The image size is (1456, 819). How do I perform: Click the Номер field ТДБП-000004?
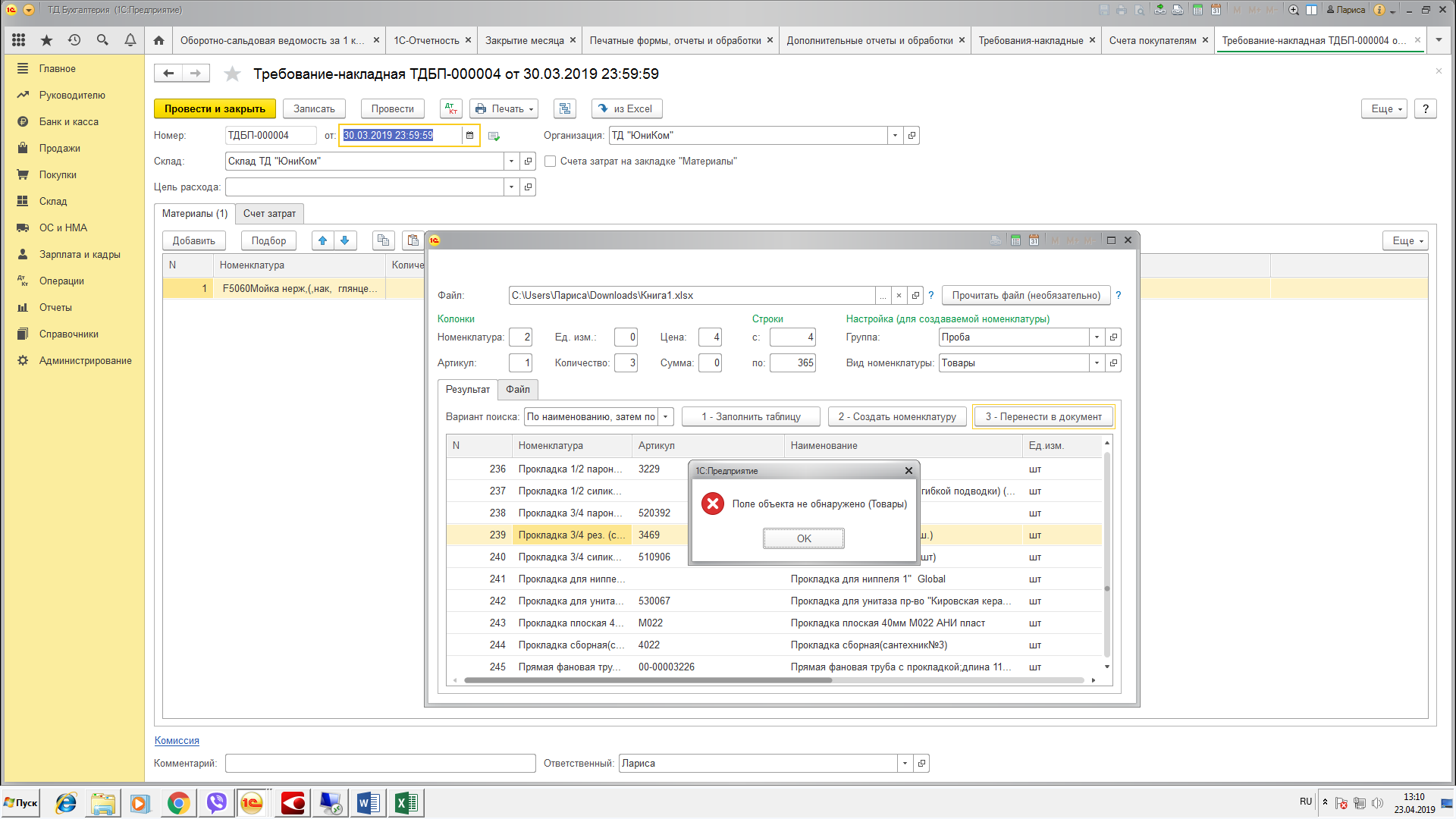(x=271, y=136)
